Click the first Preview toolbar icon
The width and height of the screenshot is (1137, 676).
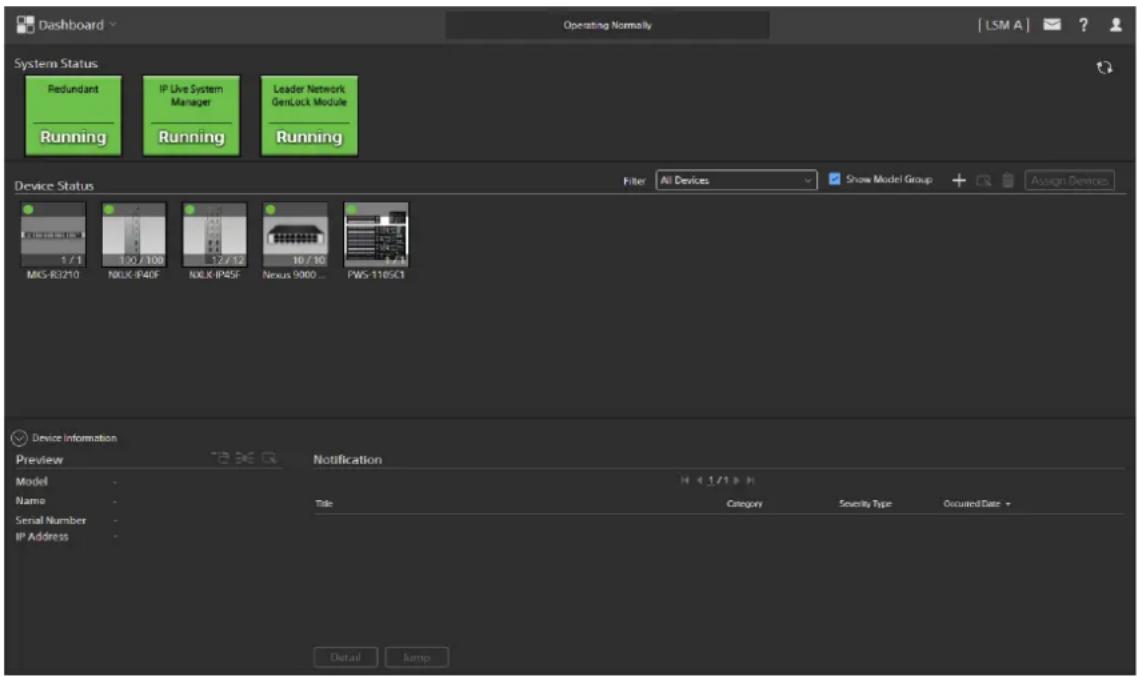click(220, 458)
